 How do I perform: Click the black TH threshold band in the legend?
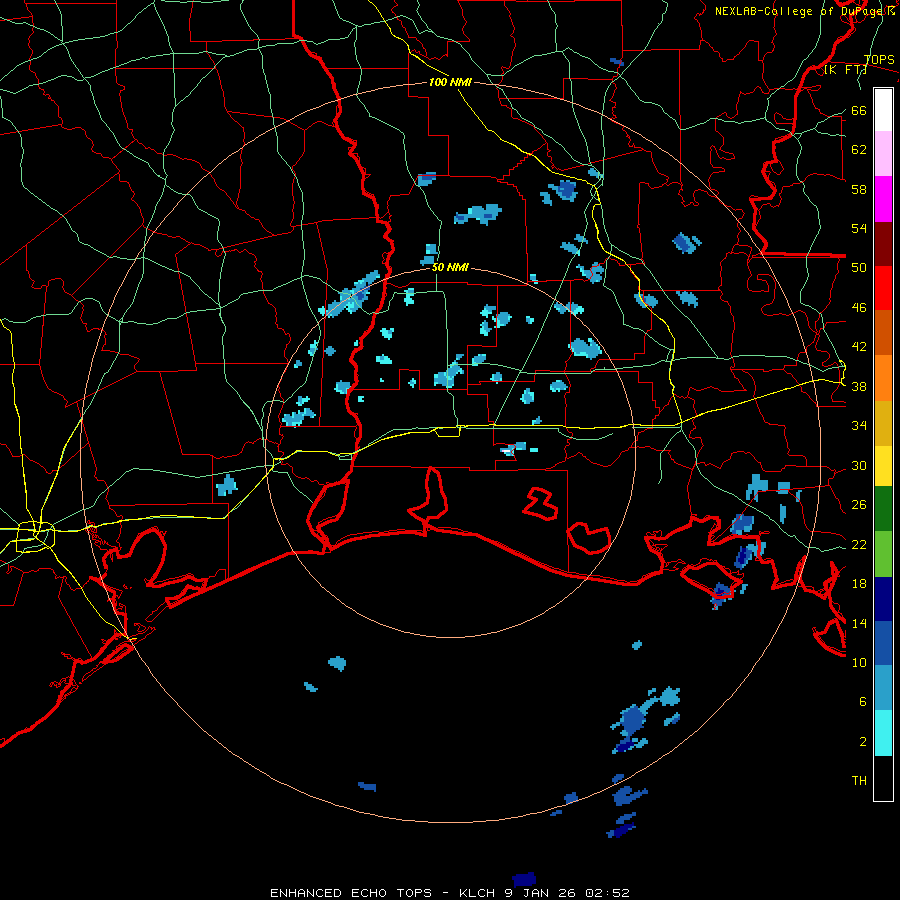click(883, 778)
